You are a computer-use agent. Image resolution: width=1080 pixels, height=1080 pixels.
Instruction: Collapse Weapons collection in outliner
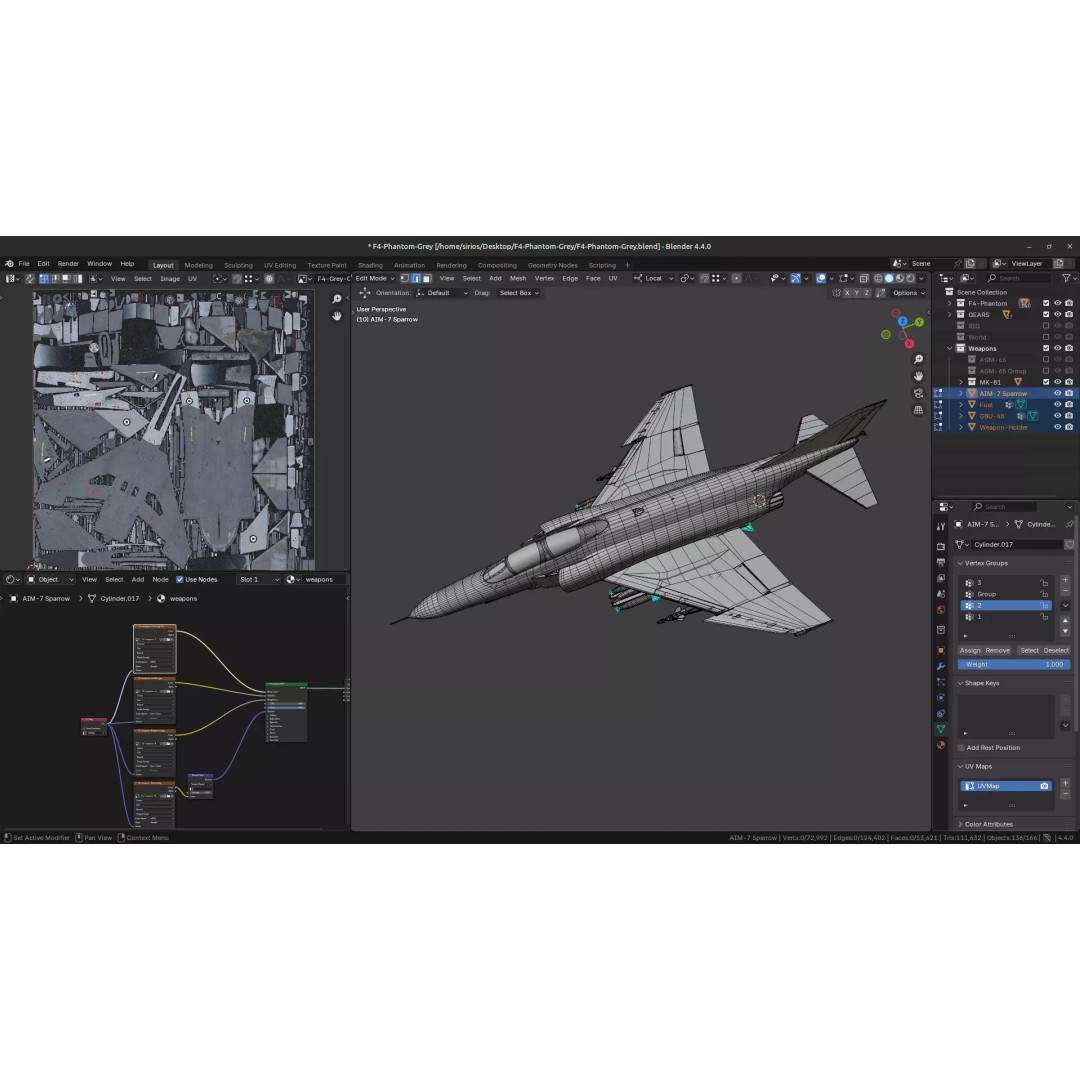click(950, 348)
